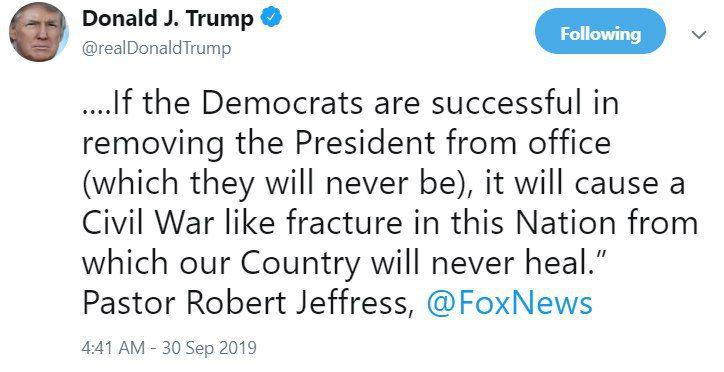Click the 30 Sep 2019 date
This screenshot has height=372, width=724.
pyautogui.click(x=209, y=348)
